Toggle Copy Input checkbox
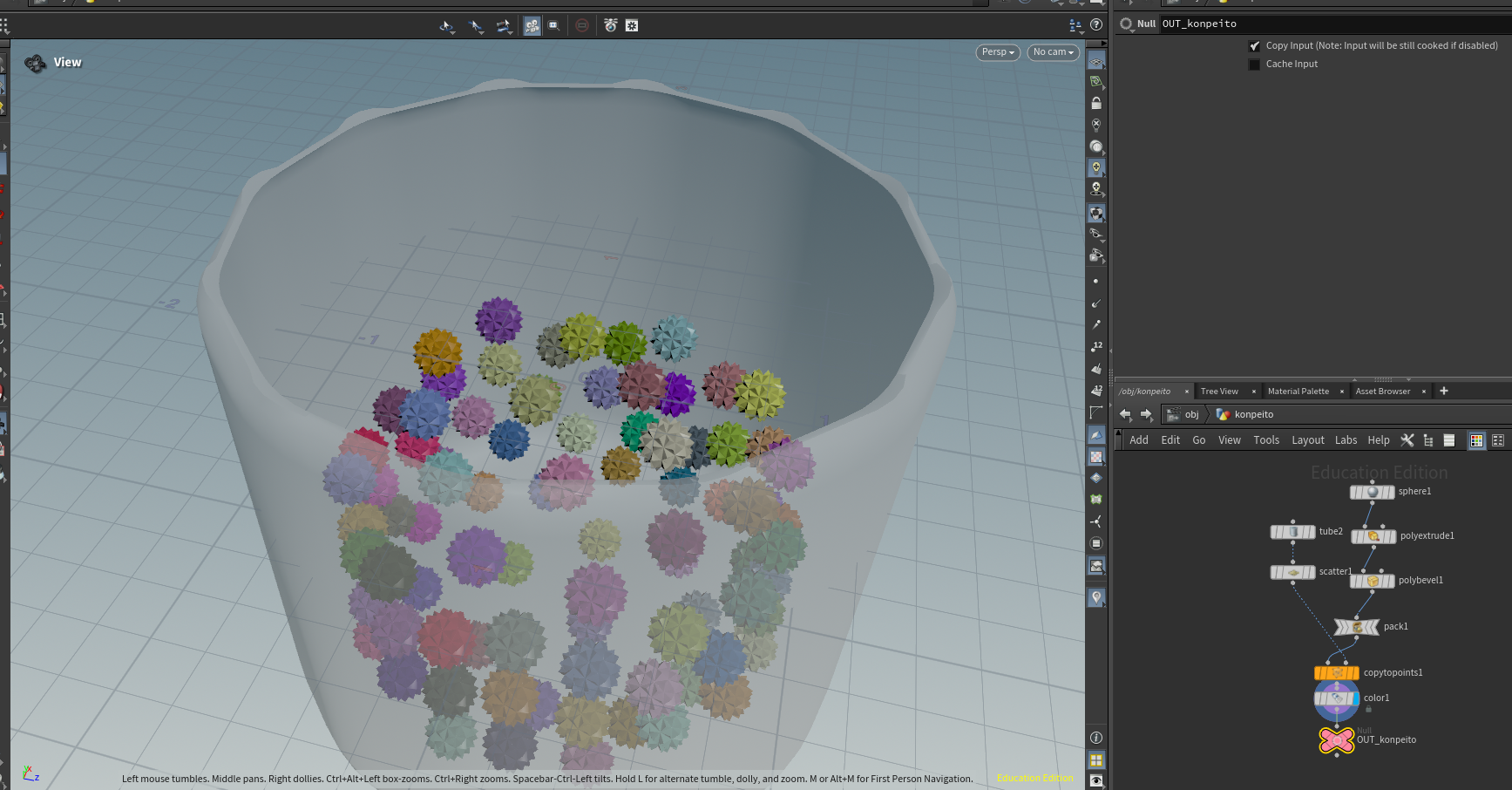This screenshot has width=1512, height=790. [x=1254, y=46]
